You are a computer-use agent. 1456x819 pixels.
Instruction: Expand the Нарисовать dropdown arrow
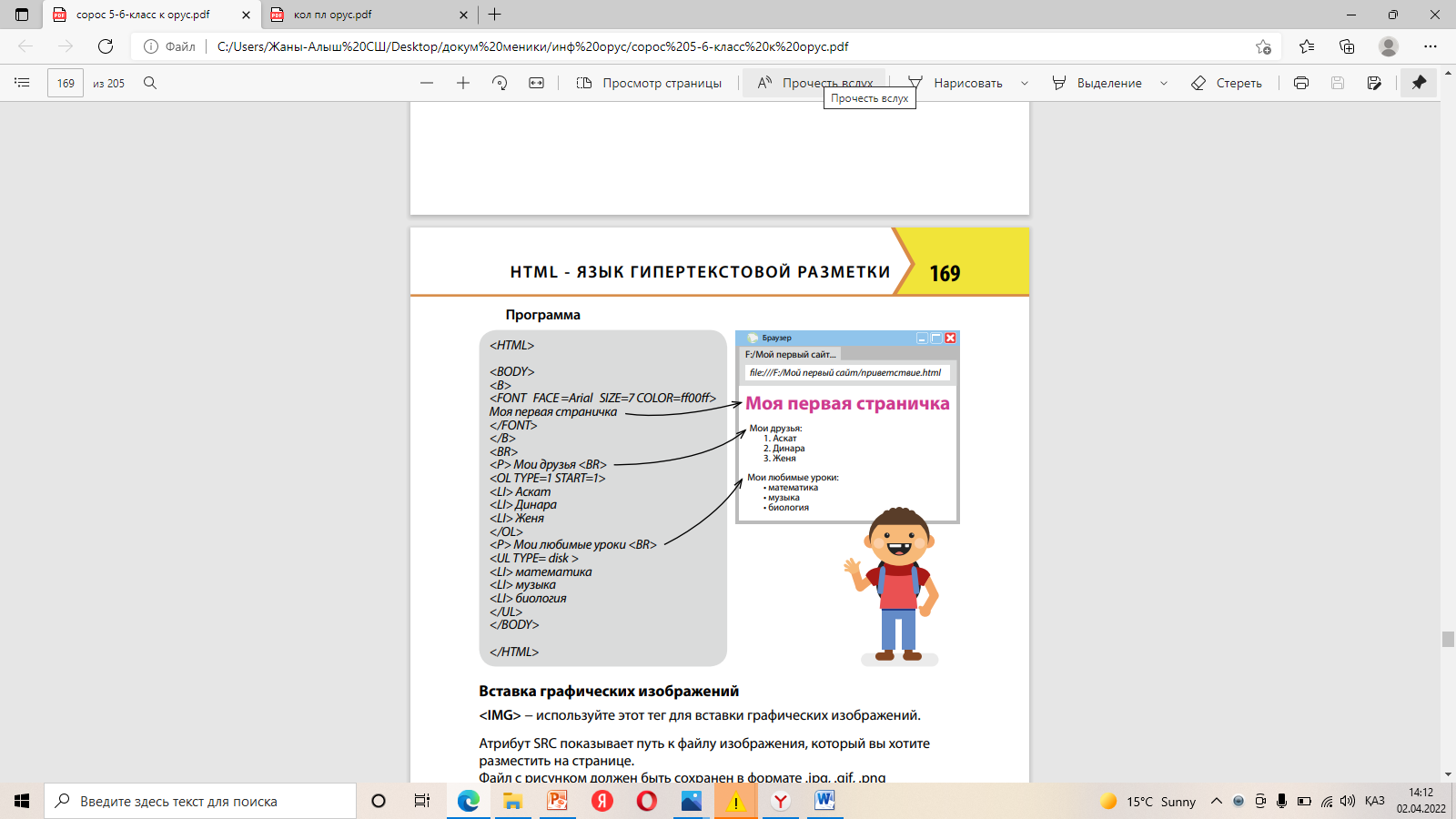pyautogui.click(x=1025, y=83)
